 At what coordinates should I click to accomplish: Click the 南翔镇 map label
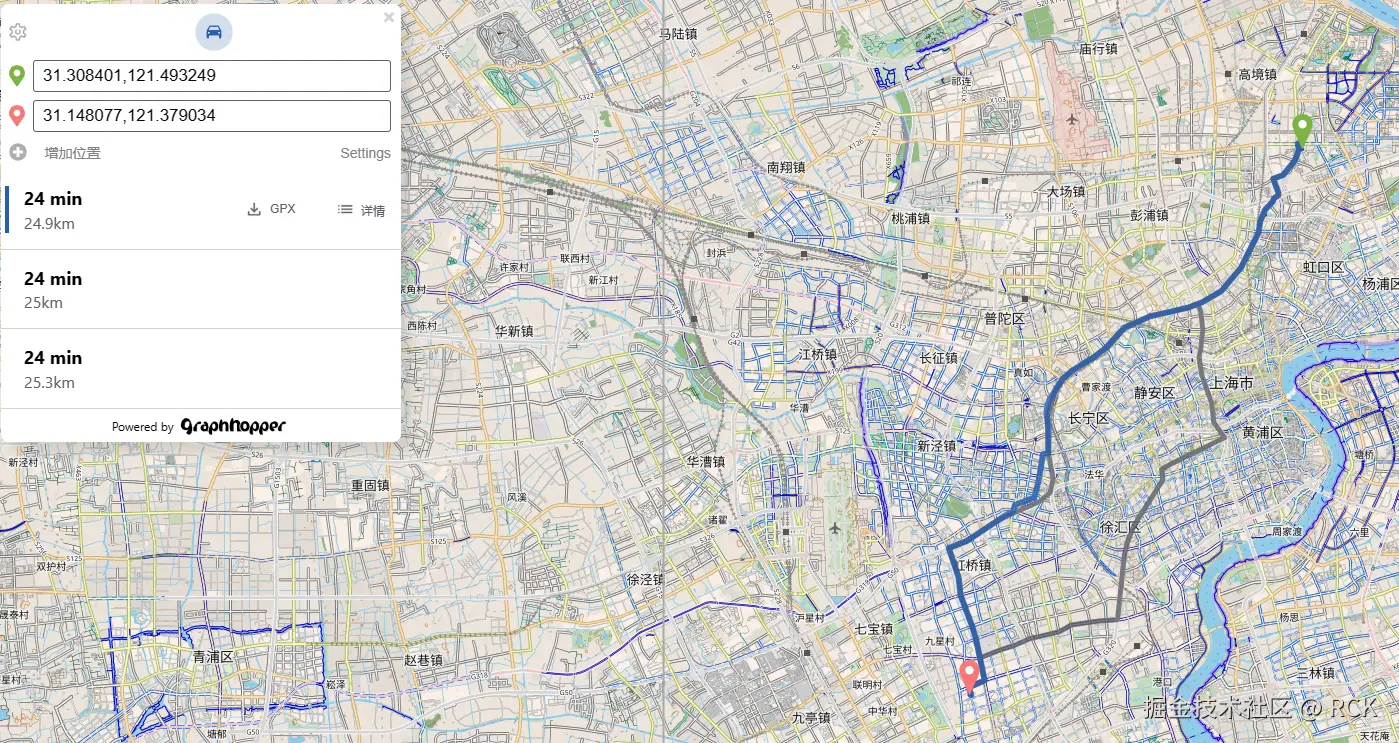click(786, 167)
